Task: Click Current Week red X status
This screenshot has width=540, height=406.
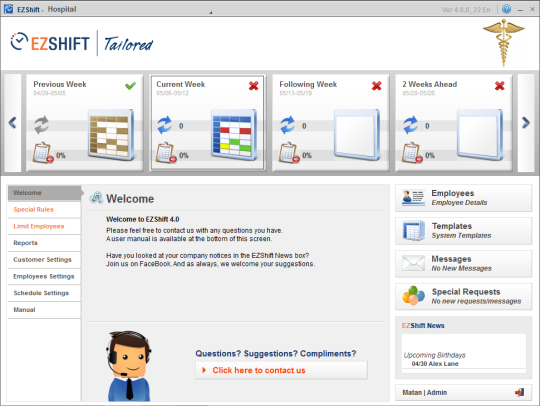Action: coord(253,86)
